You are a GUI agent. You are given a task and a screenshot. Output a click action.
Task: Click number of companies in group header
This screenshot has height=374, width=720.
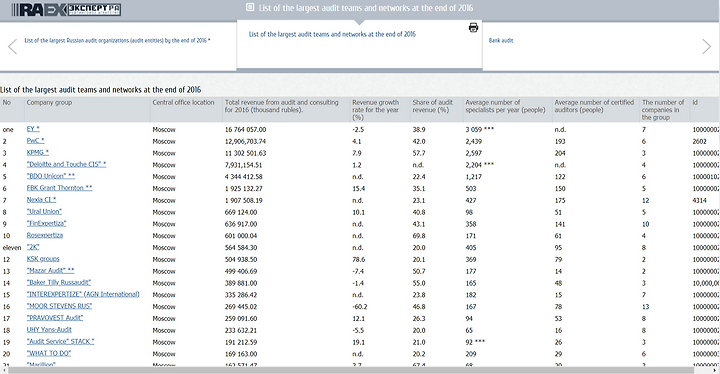tap(663, 110)
